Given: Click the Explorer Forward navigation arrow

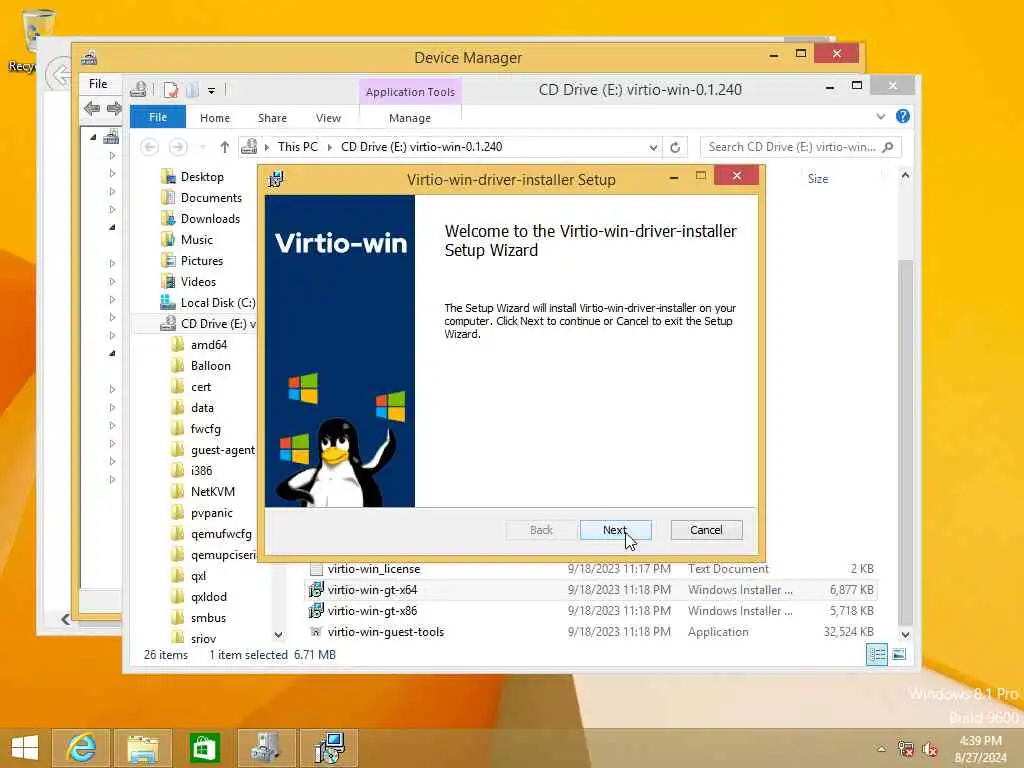Looking at the screenshot, I should pyautogui.click(x=178, y=147).
